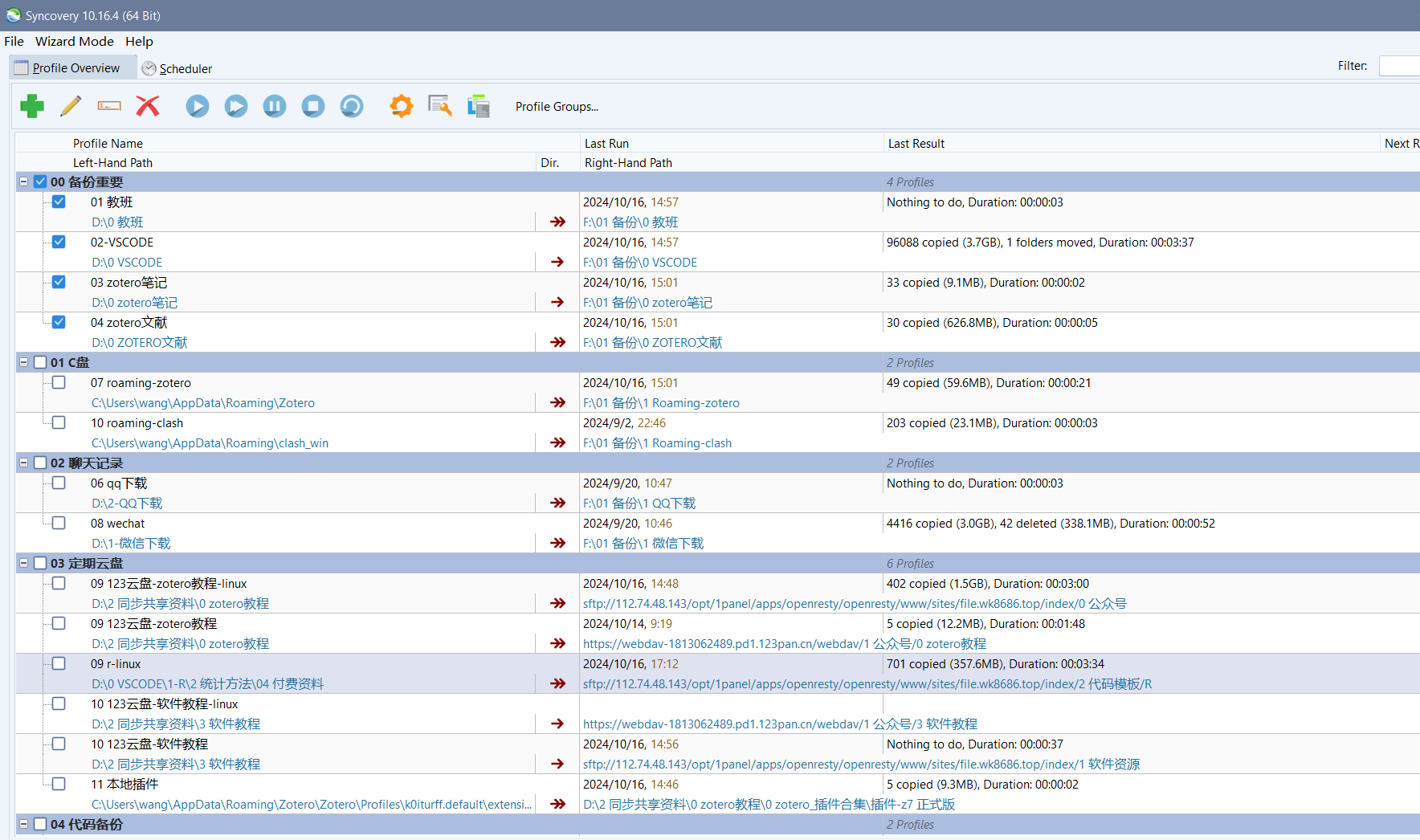Click the Scheduler tab clock icon
1420x840 pixels.
coord(149,68)
